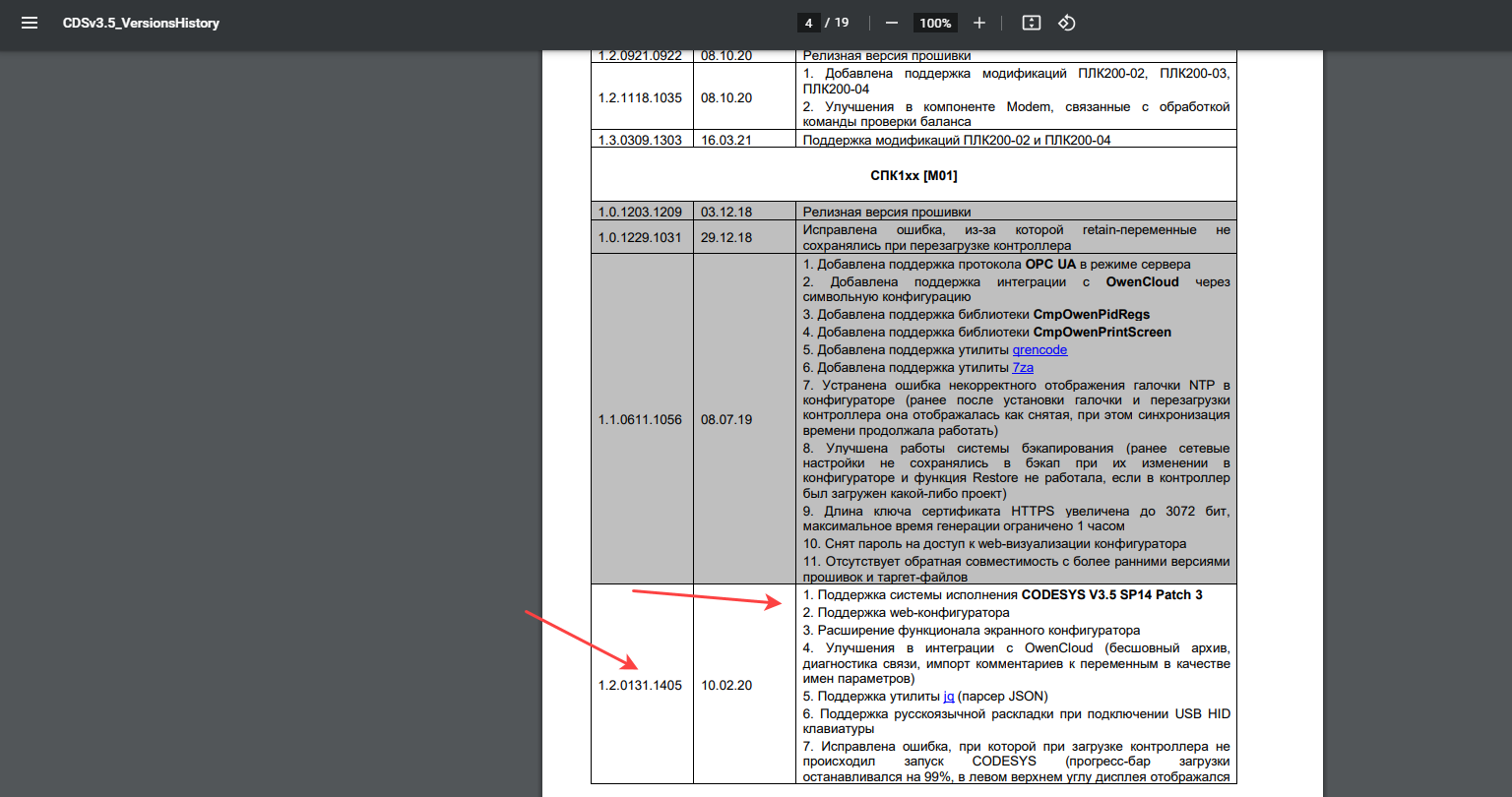Select line about длина ключа сертификата HTTPS
Viewport: 1512px width, 797px height.
tap(1017, 519)
